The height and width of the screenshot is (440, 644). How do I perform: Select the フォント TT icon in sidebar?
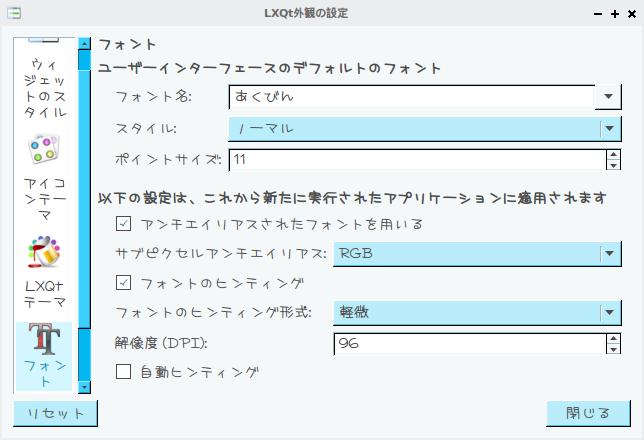[x=44, y=339]
